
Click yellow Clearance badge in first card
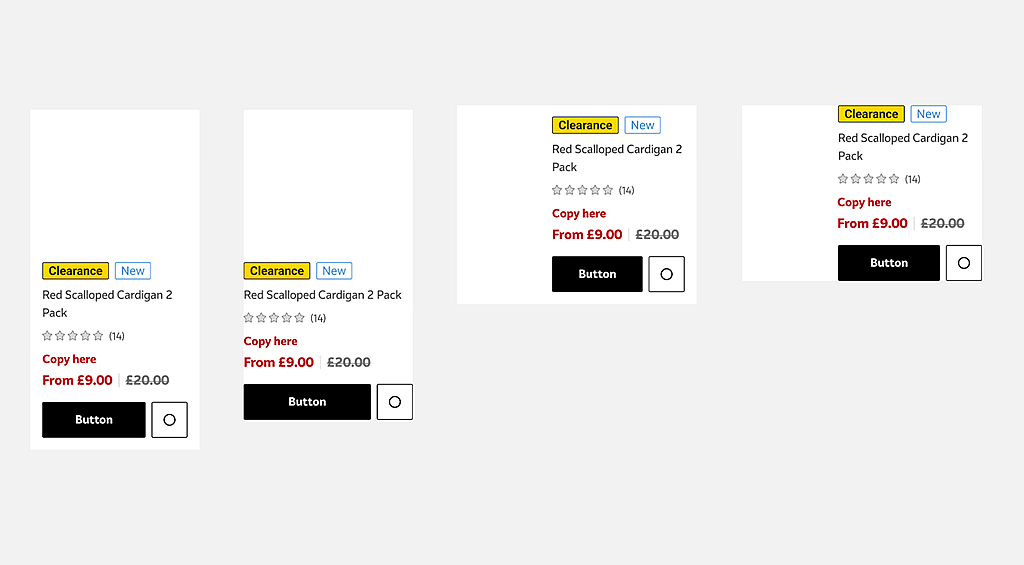[76, 271]
